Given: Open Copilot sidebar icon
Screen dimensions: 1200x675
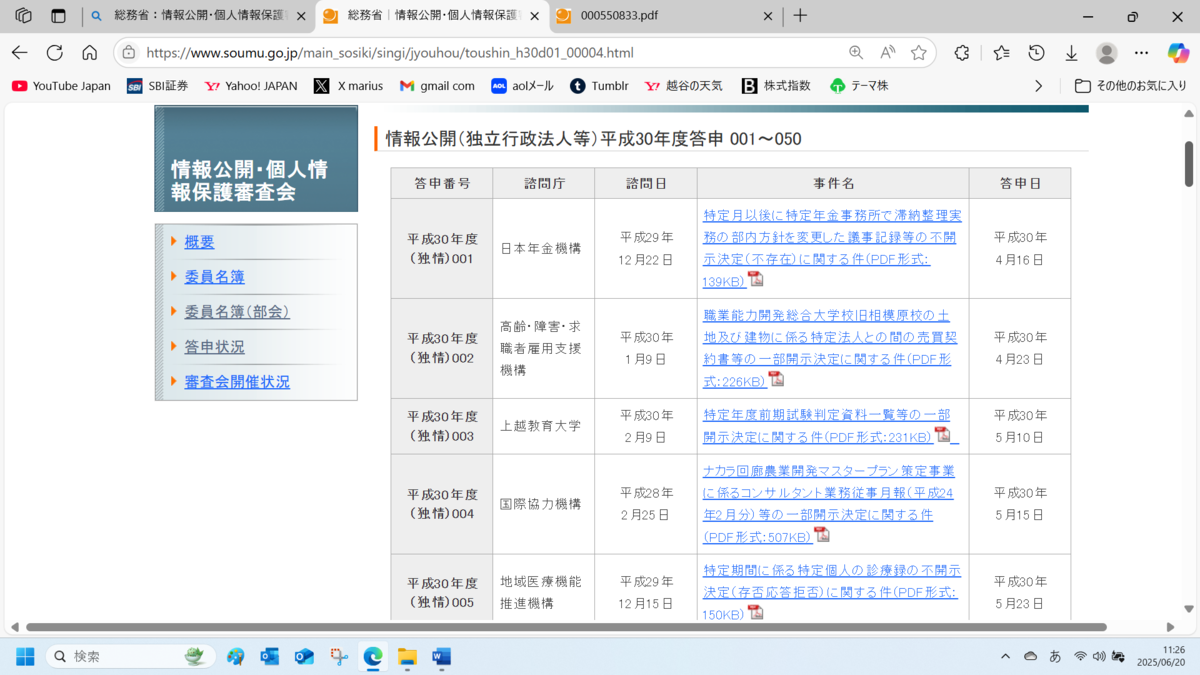Looking at the screenshot, I should click(x=1178, y=53).
